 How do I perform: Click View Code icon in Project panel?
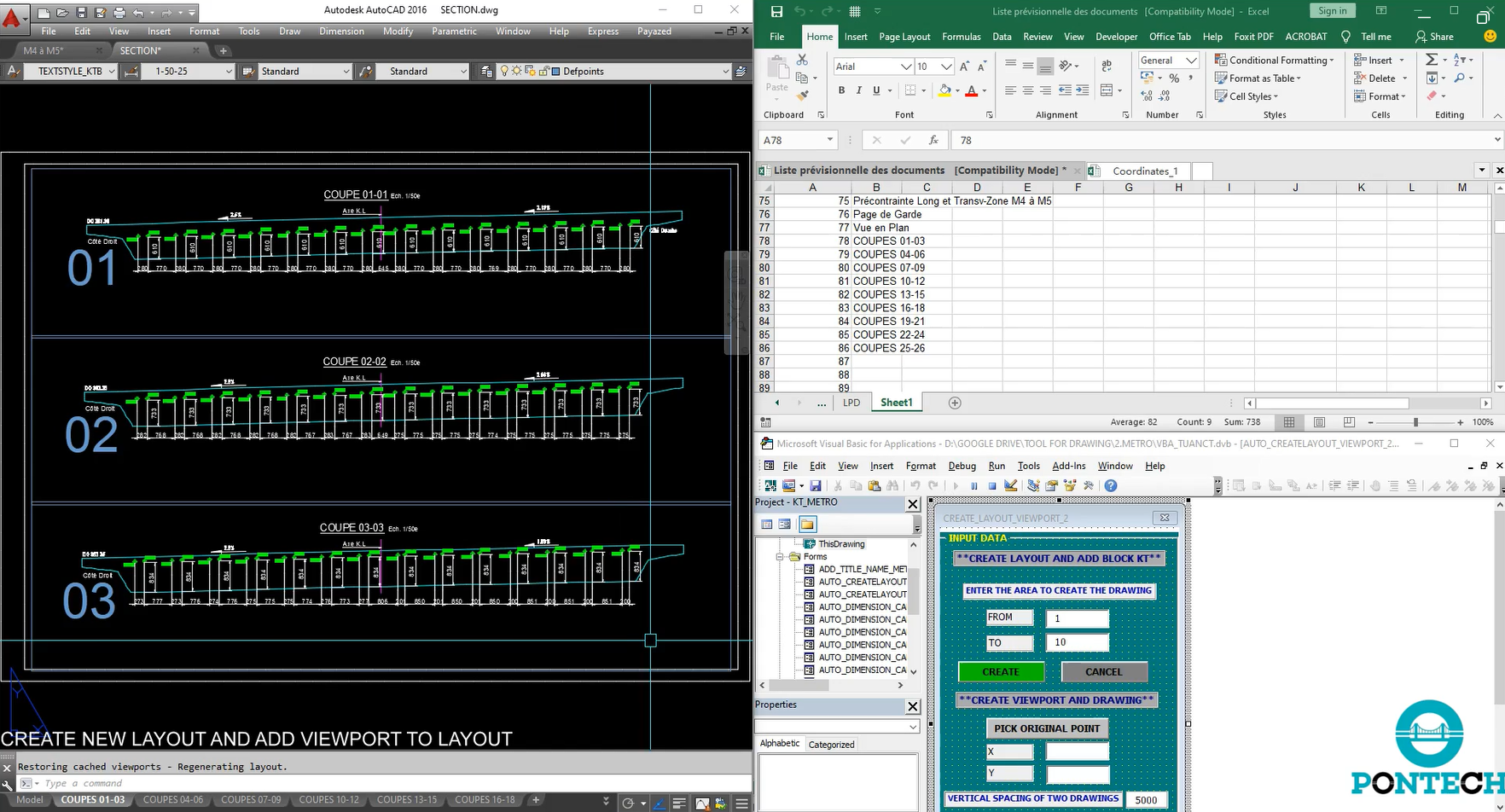(x=766, y=524)
